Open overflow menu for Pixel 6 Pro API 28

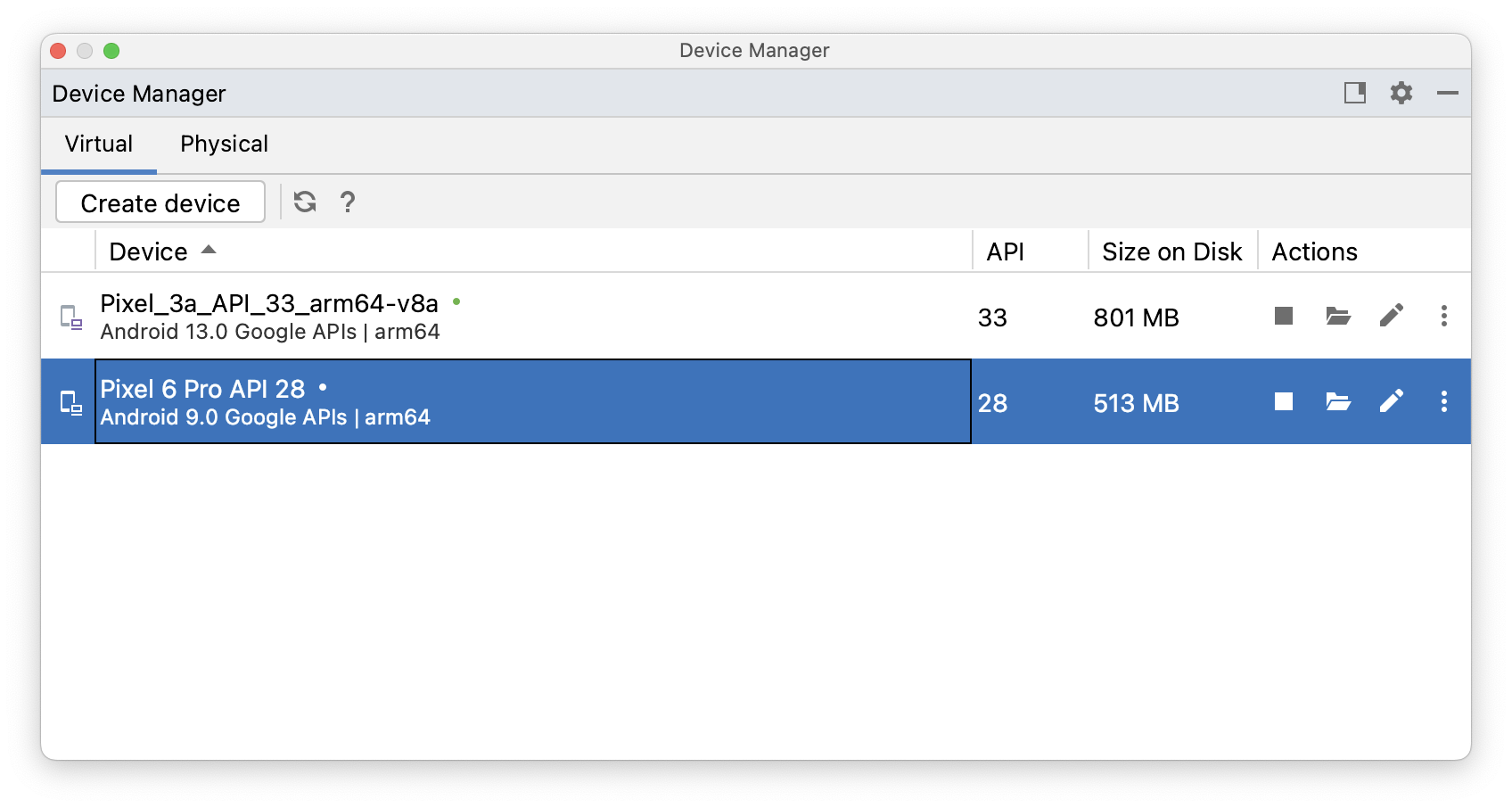point(1444,401)
